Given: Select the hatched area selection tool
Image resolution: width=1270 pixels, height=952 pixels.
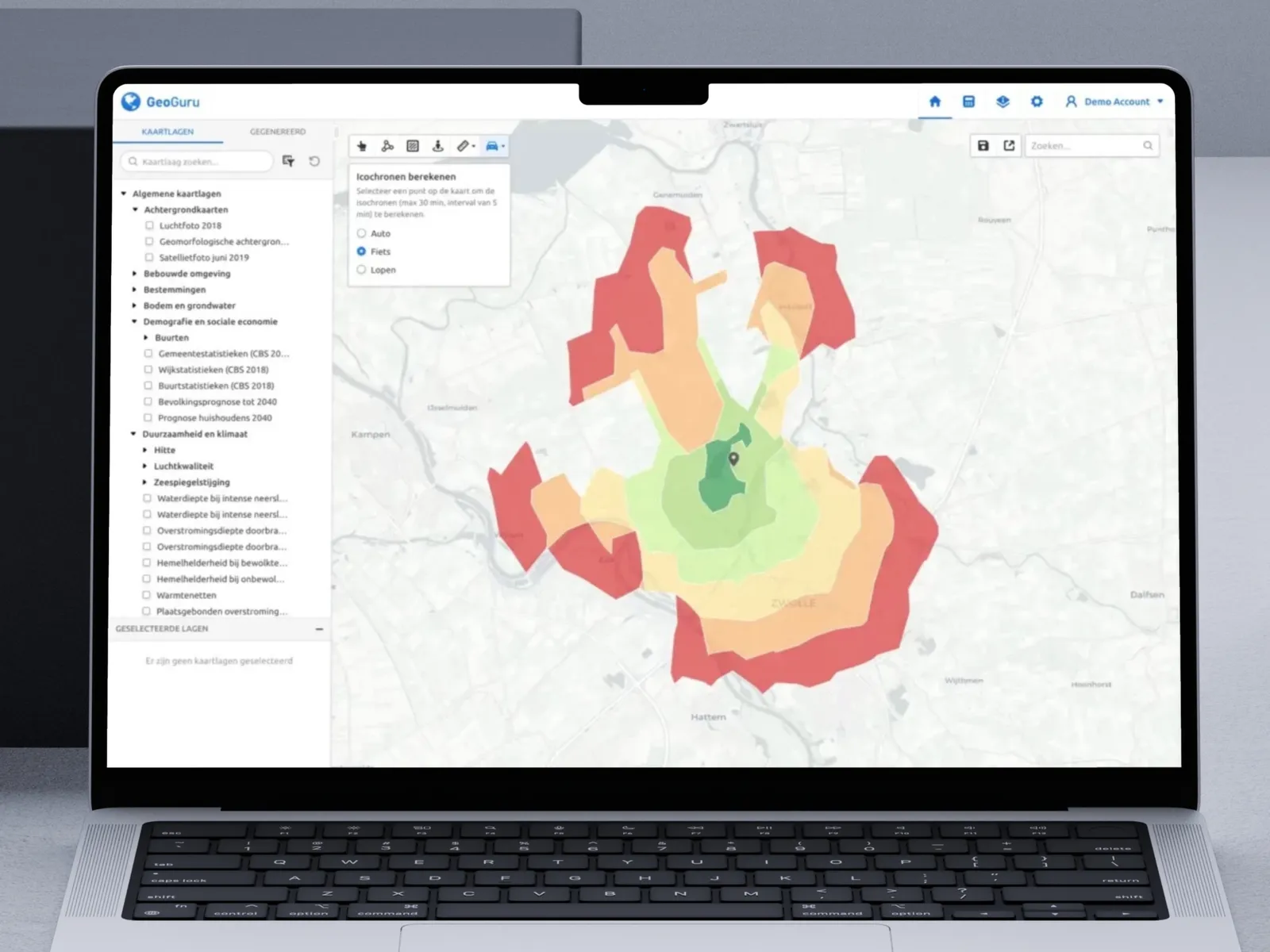Looking at the screenshot, I should pos(413,146).
